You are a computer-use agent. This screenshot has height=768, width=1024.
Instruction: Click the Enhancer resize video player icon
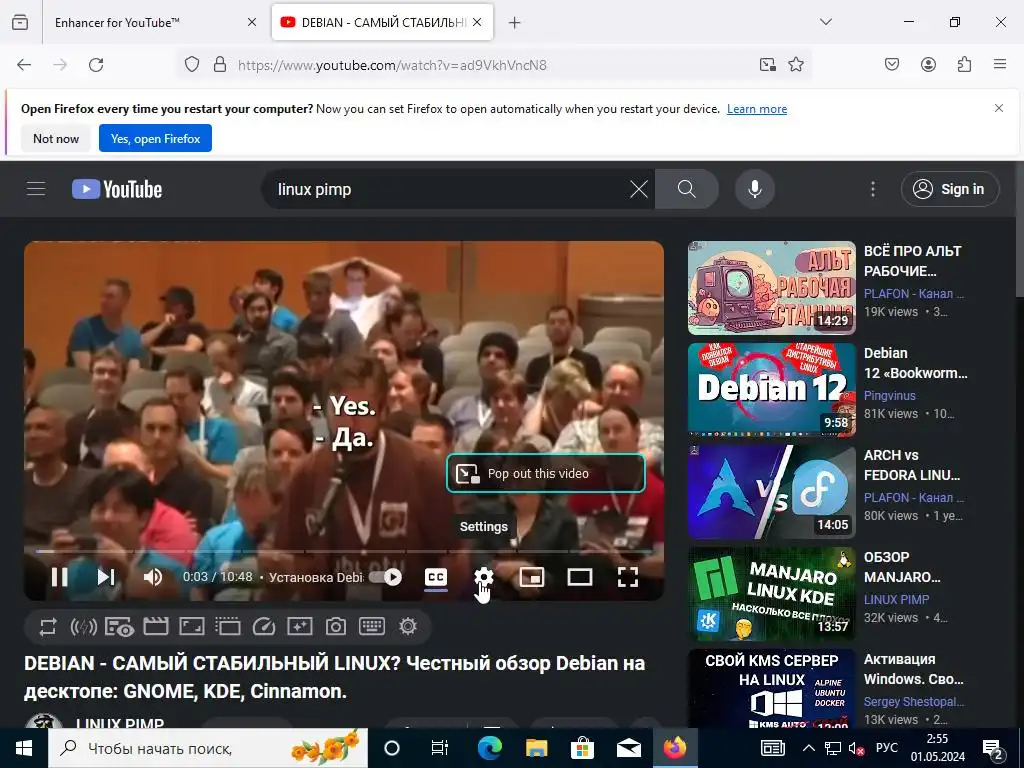191,627
